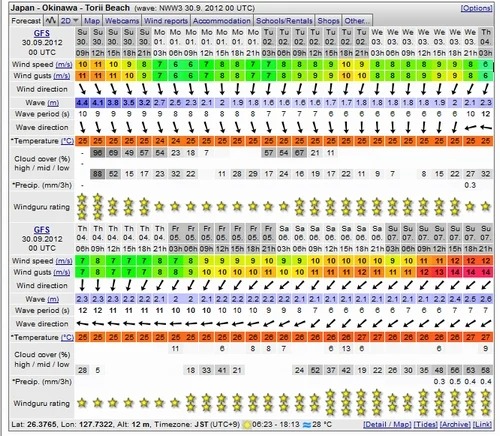
Task: Click the Th 04. 03h column header
Action: [486, 43]
